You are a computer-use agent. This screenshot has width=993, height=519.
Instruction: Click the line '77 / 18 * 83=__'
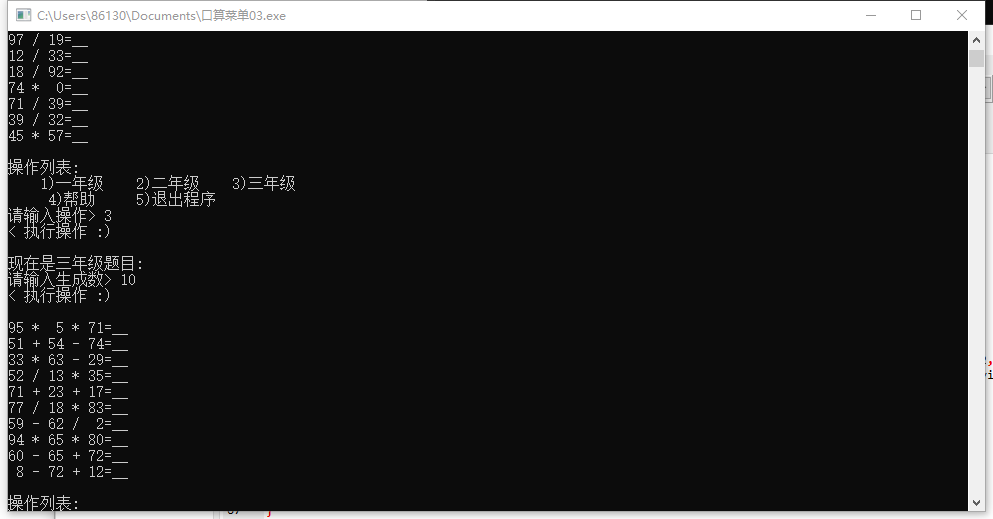click(x=68, y=408)
